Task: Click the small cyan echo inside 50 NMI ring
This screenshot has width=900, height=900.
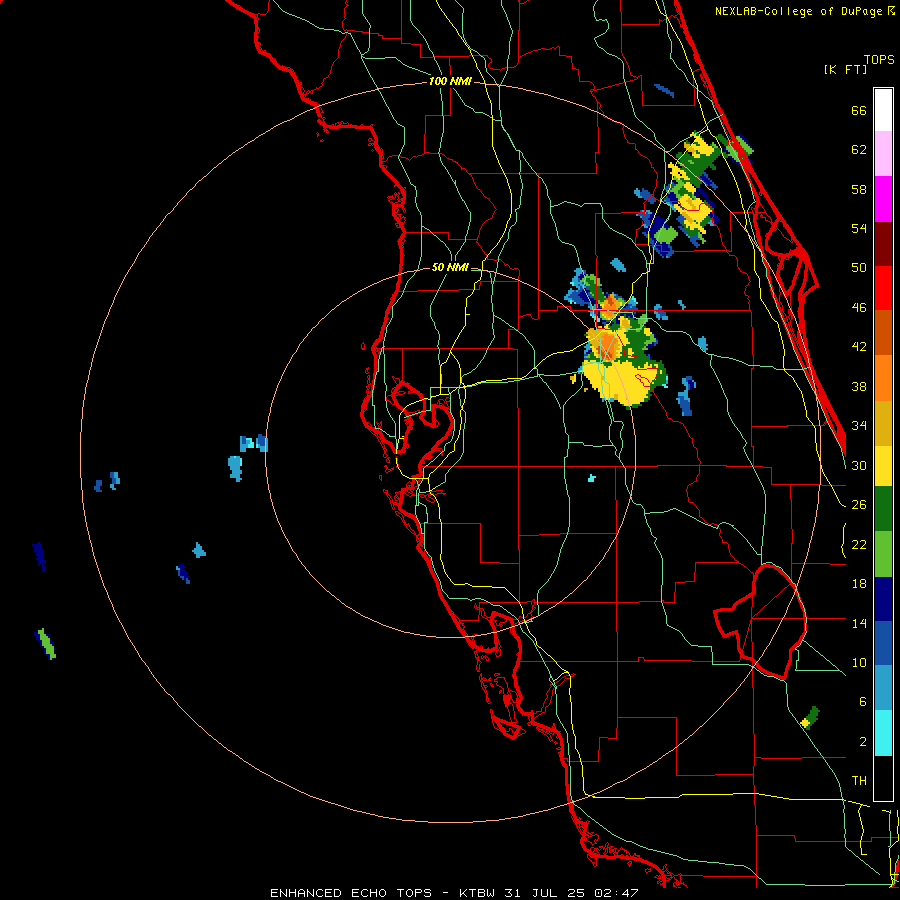Action: [592, 478]
